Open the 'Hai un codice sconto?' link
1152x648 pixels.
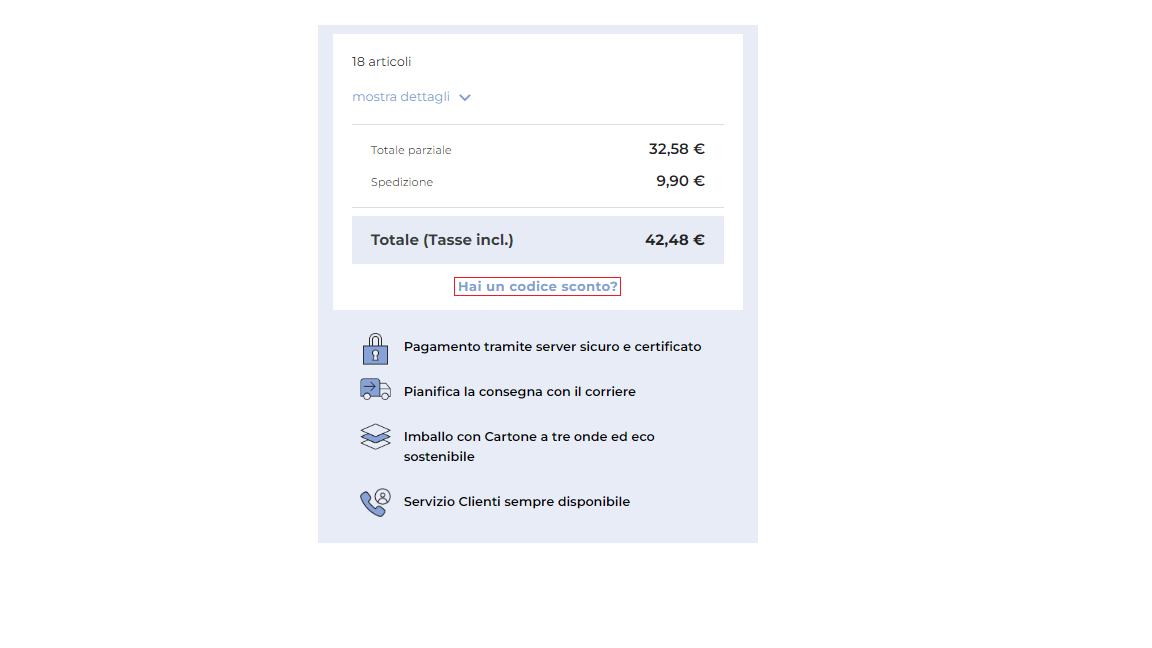(x=537, y=286)
